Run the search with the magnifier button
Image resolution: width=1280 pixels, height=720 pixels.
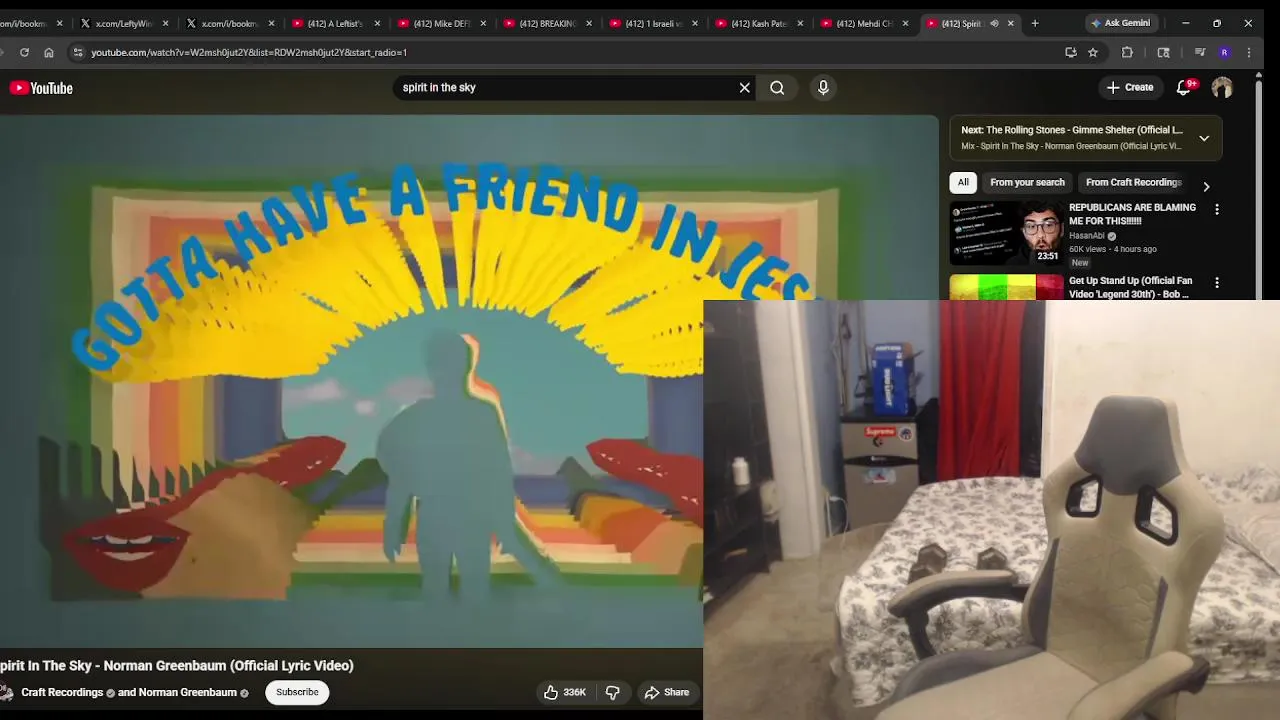777,88
